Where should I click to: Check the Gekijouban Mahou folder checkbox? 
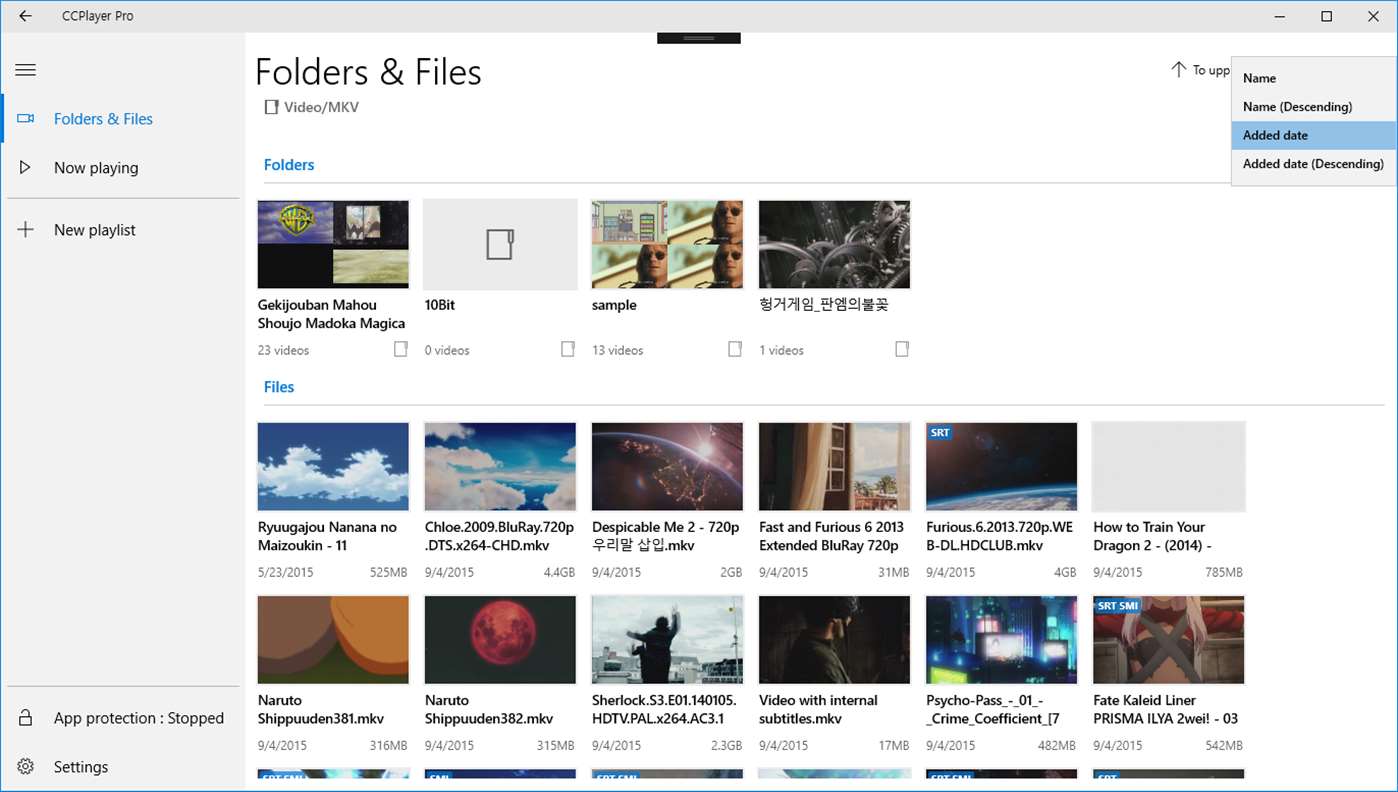tap(400, 349)
